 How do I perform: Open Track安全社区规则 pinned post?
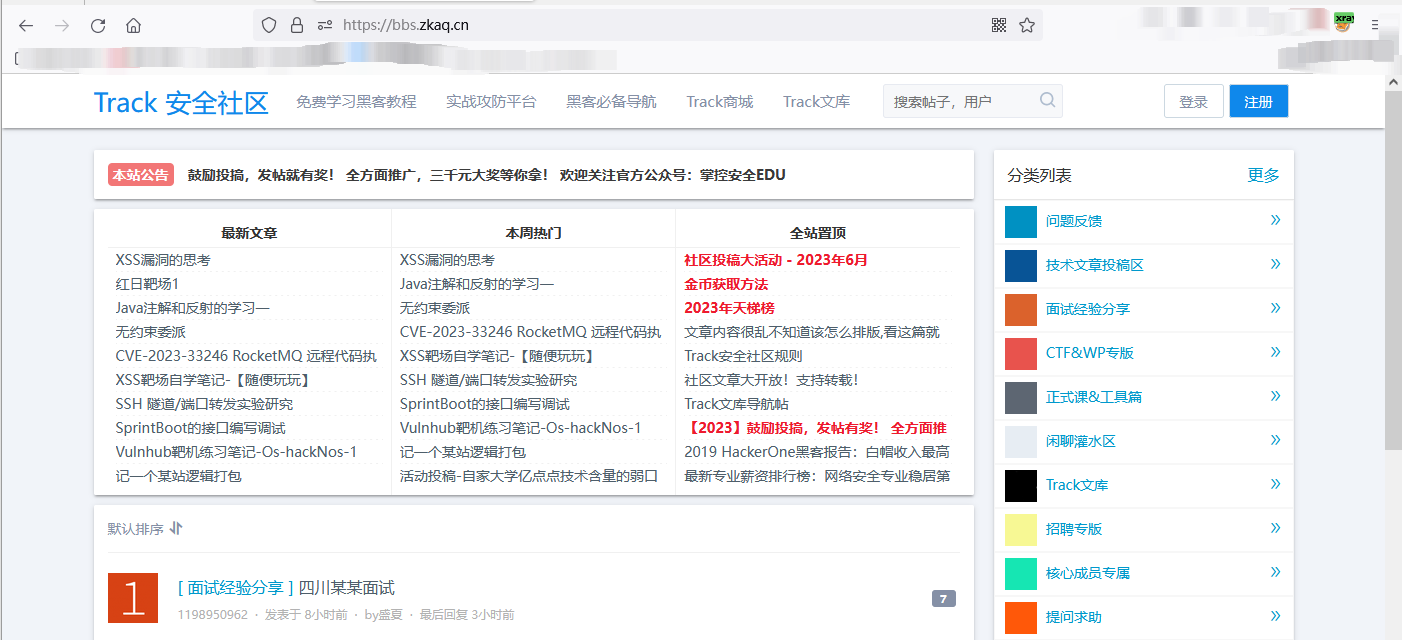[743, 356]
